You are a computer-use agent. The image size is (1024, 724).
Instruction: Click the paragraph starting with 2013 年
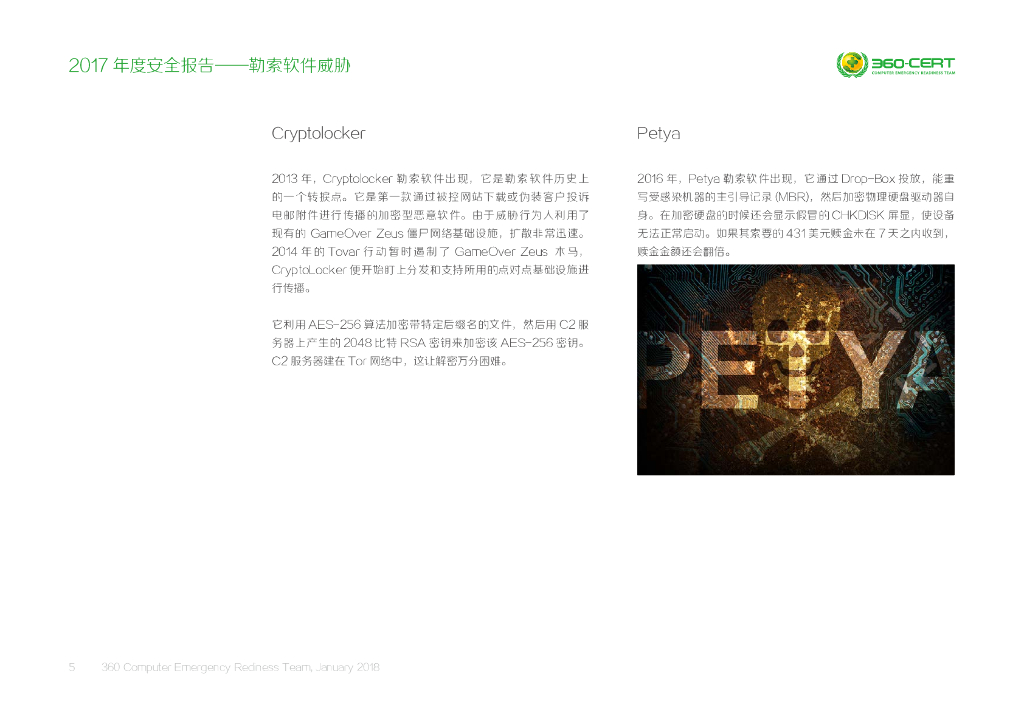pyautogui.click(x=430, y=233)
